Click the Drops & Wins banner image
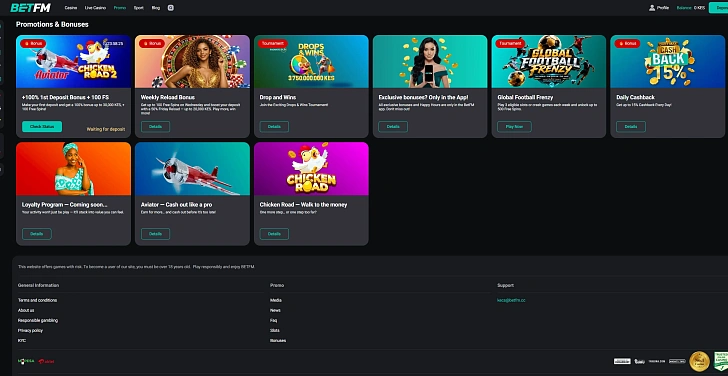Screen dimensions: 728x376 coord(311,61)
